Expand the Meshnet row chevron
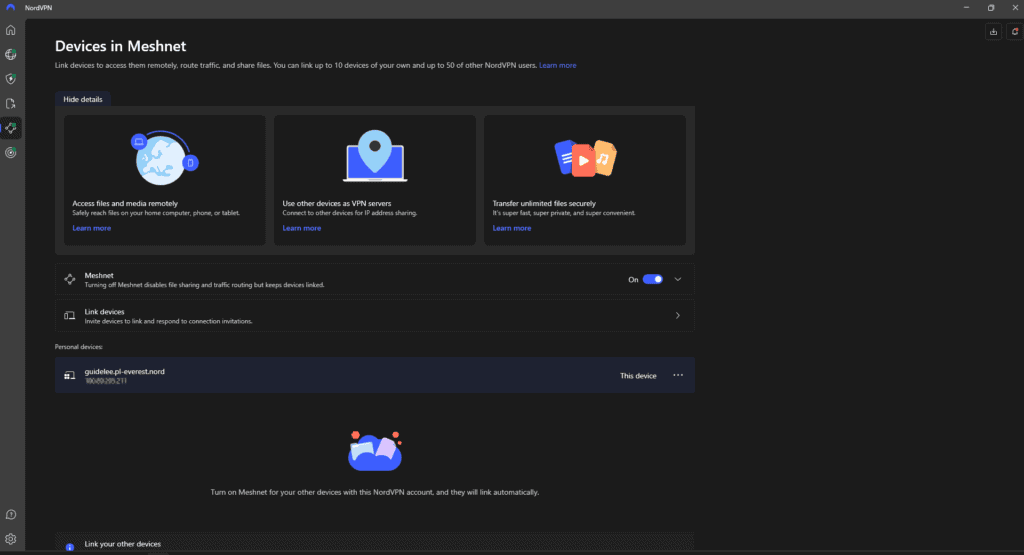Image resolution: width=1024 pixels, height=555 pixels. coord(678,280)
